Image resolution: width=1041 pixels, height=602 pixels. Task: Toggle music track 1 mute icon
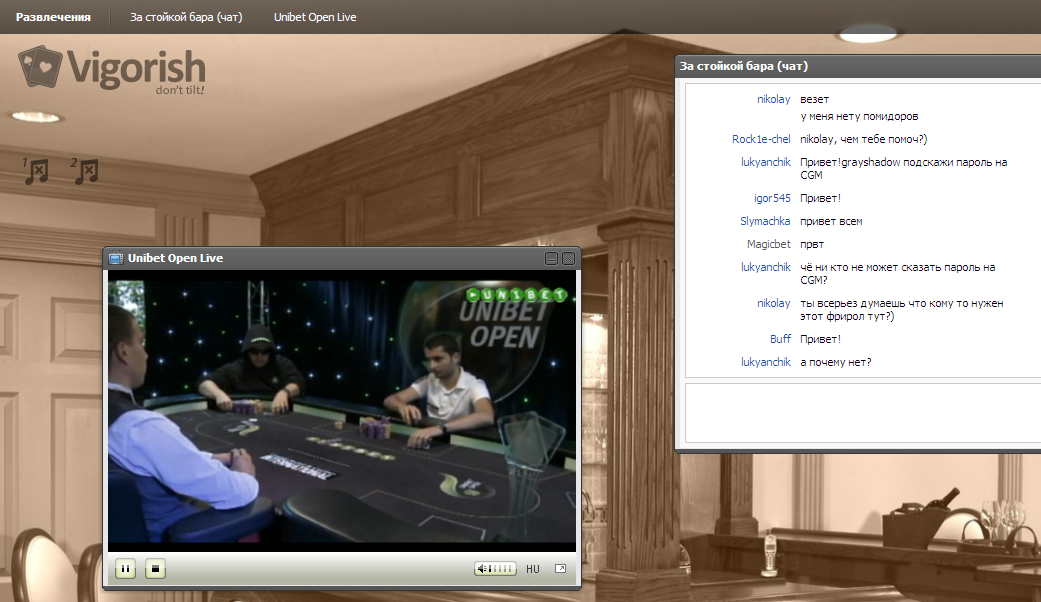click(36, 171)
